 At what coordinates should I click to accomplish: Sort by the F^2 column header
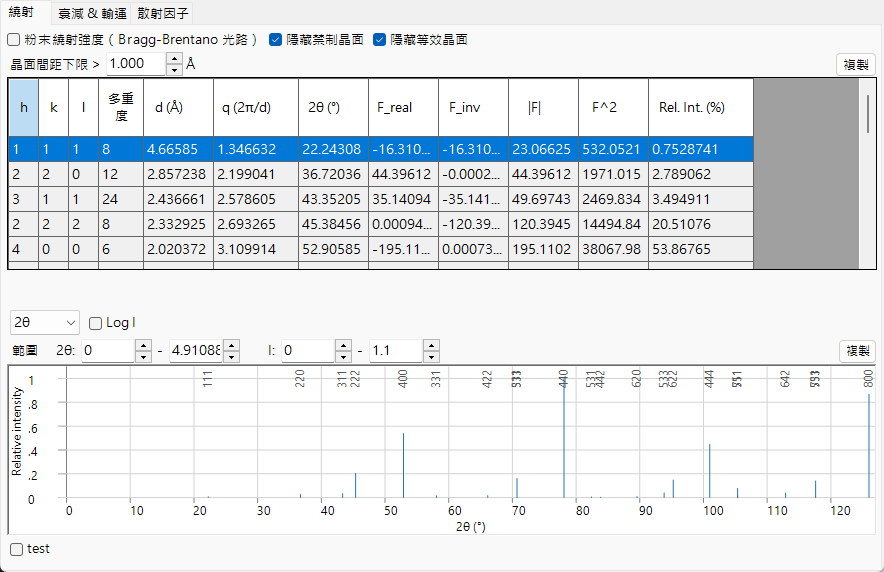[613, 107]
